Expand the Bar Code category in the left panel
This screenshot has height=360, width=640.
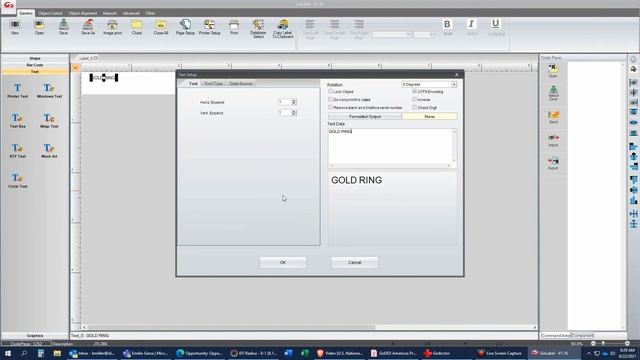tap(35, 65)
